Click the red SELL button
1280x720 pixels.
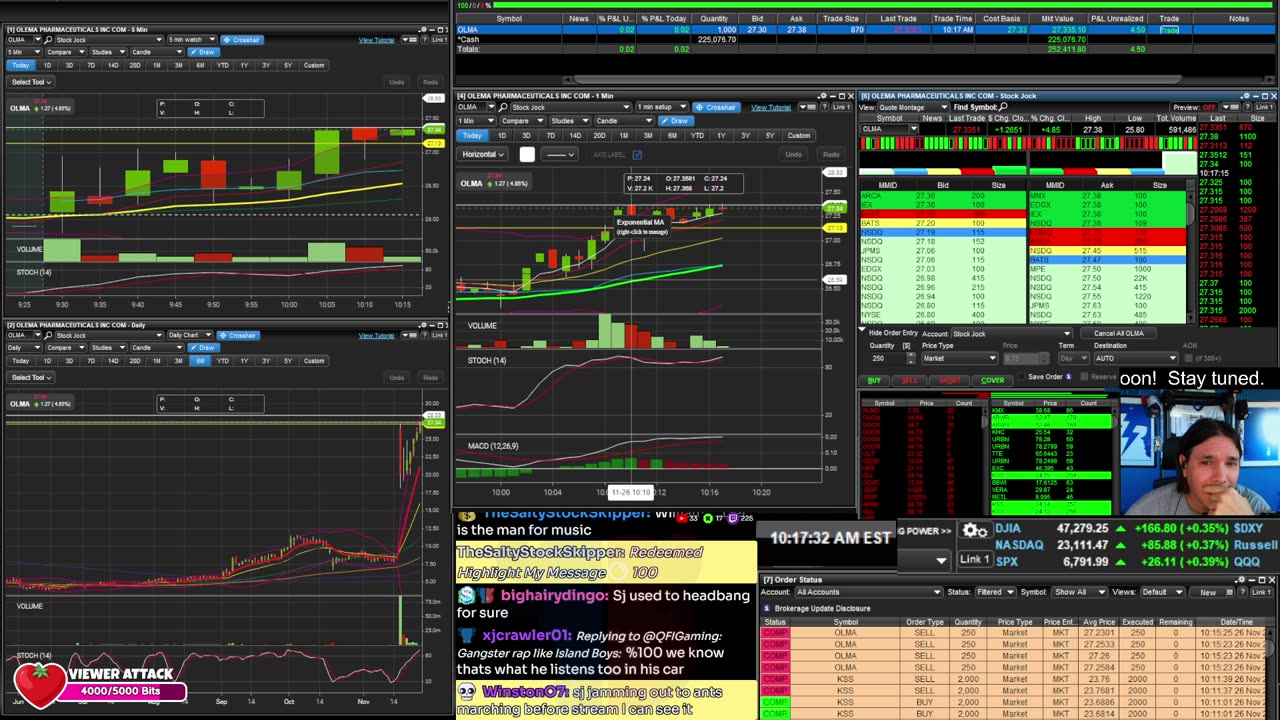(909, 381)
